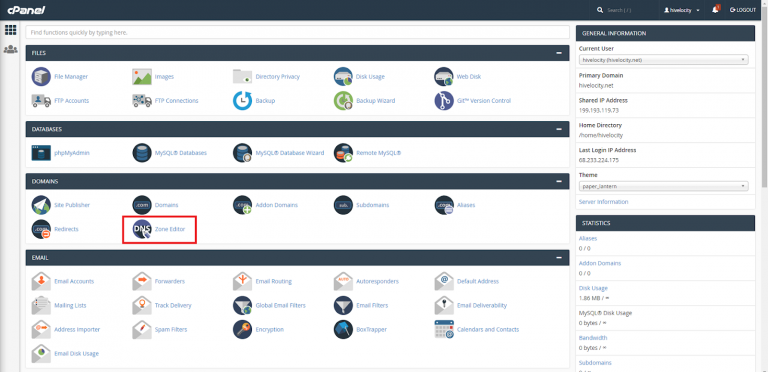
Task: Click the Logout button
Action: 743,10
